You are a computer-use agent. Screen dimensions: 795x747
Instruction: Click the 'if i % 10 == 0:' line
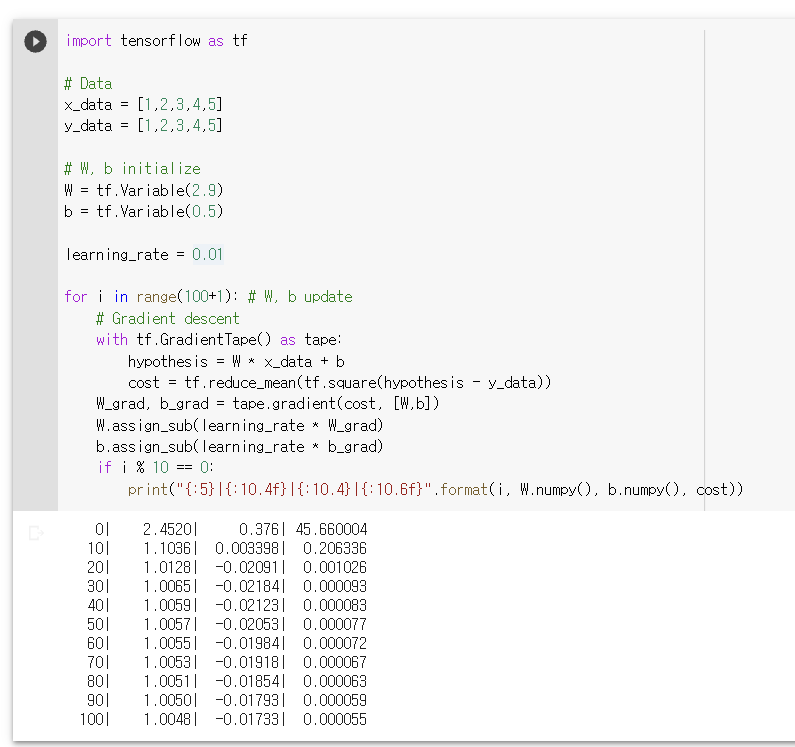coord(156,467)
